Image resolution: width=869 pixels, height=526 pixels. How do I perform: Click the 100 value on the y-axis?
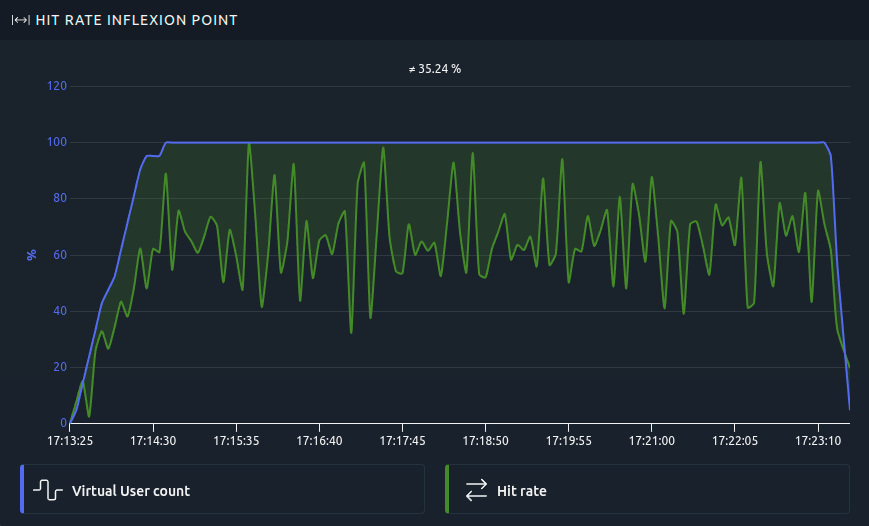pyautogui.click(x=57, y=142)
